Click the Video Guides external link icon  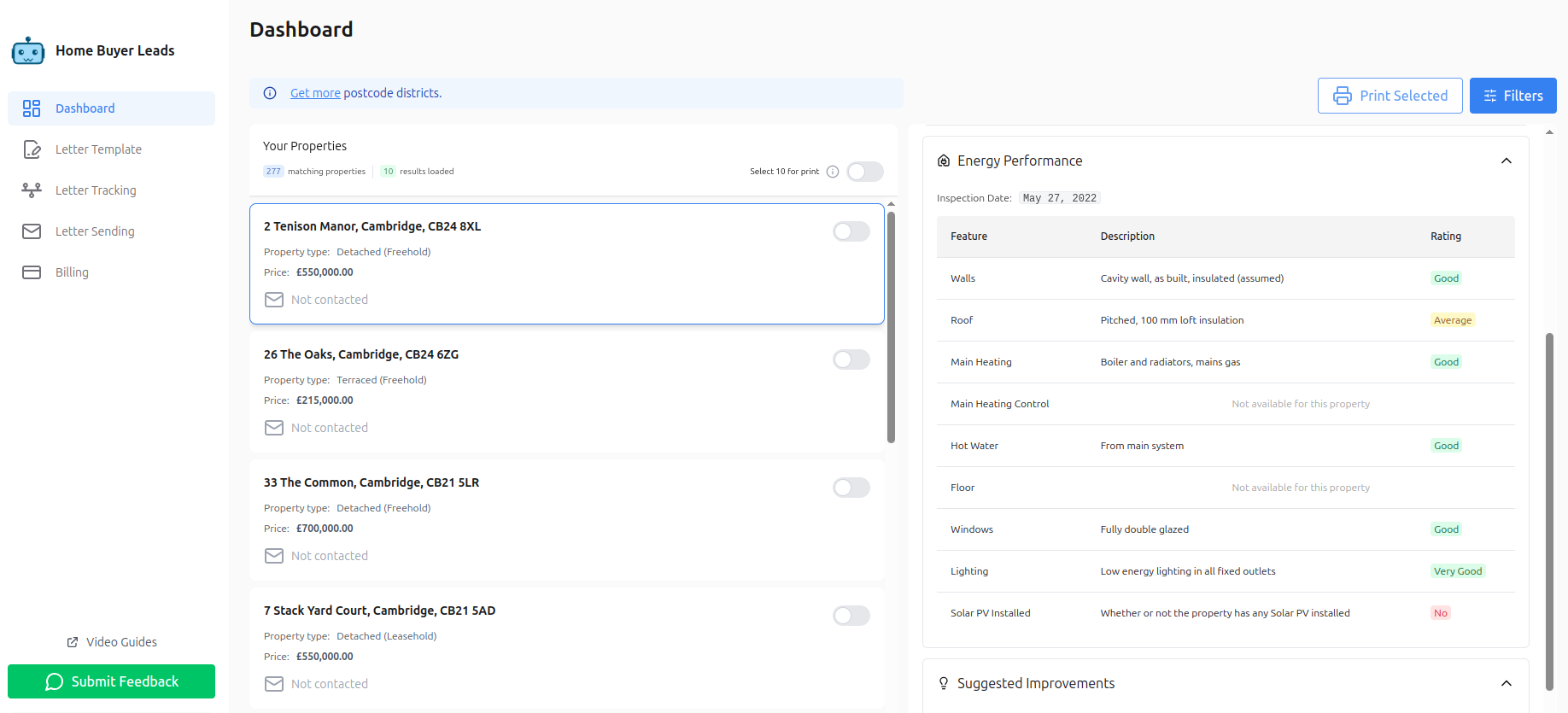[73, 642]
